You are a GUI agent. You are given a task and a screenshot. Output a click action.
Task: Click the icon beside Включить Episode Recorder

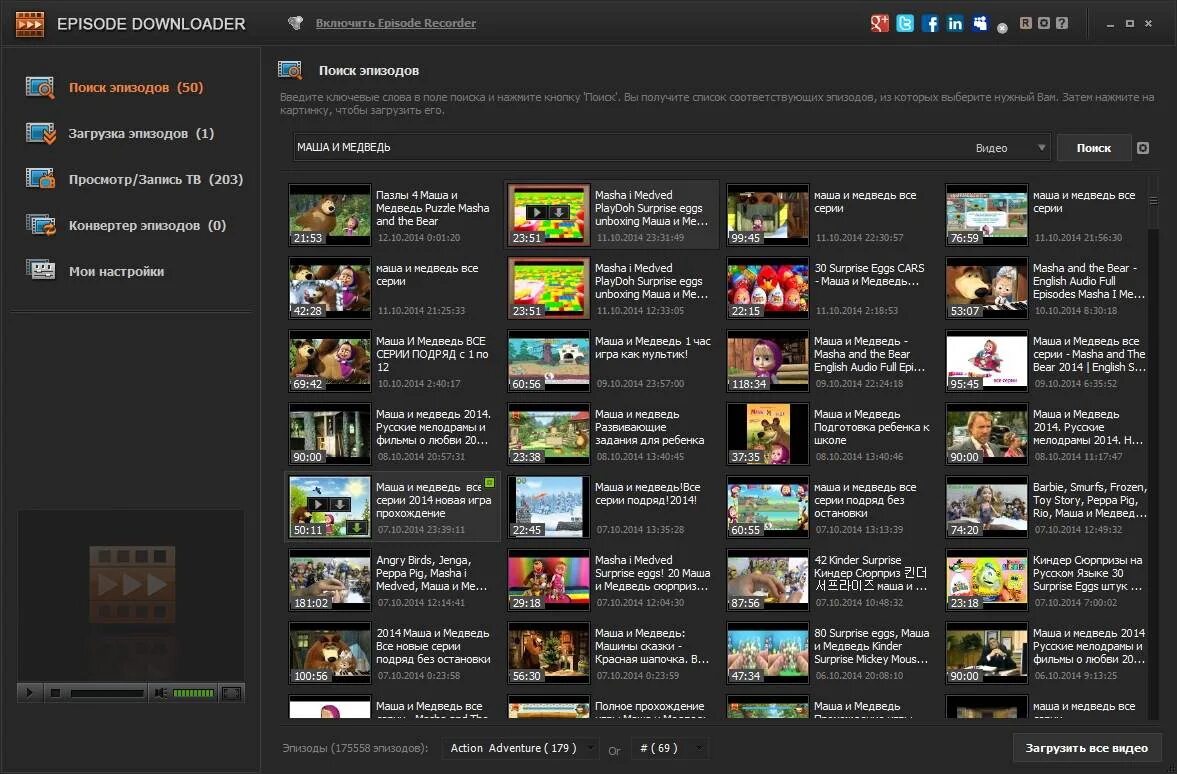(296, 23)
